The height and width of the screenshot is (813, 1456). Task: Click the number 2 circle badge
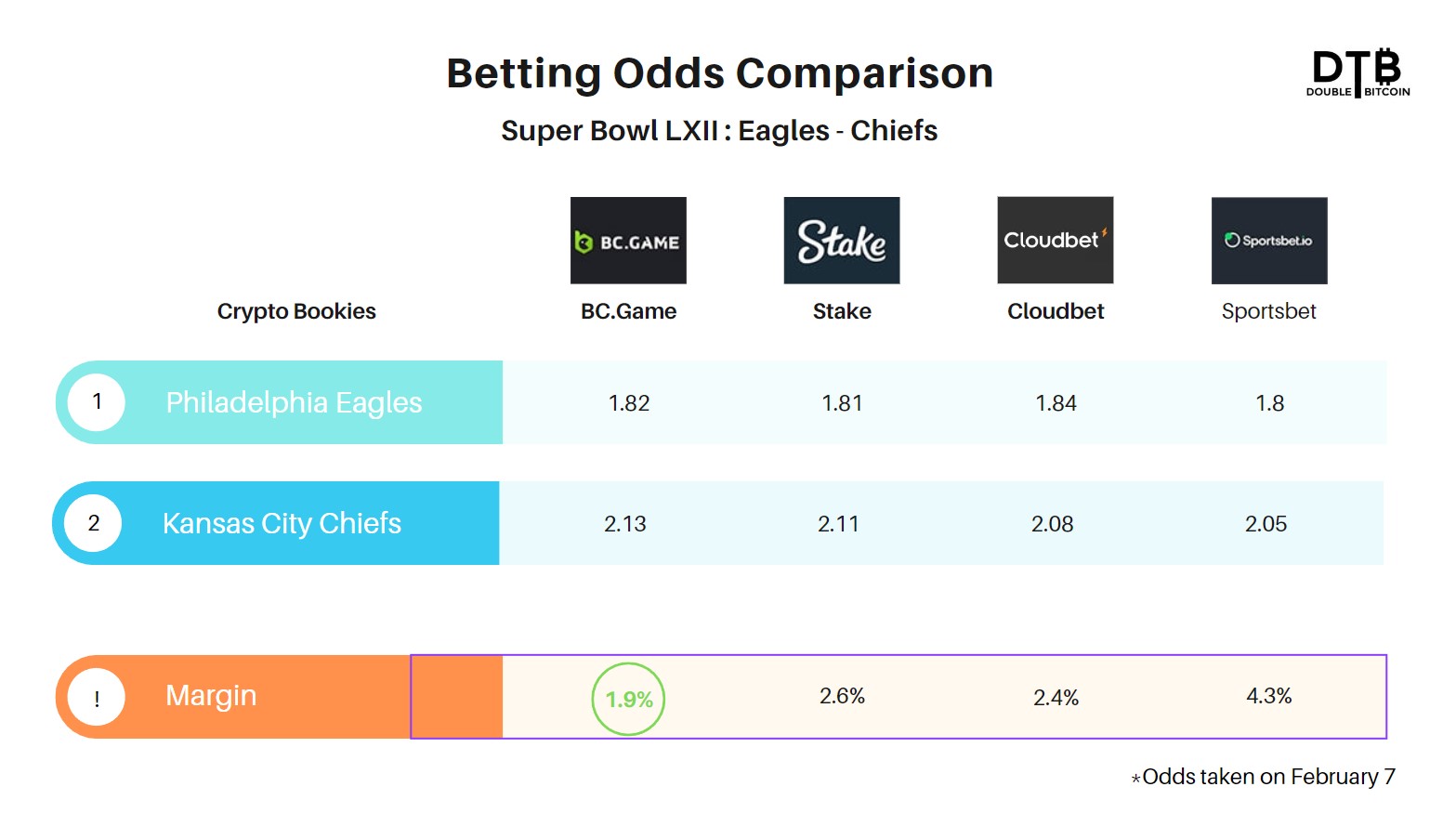coord(94,523)
